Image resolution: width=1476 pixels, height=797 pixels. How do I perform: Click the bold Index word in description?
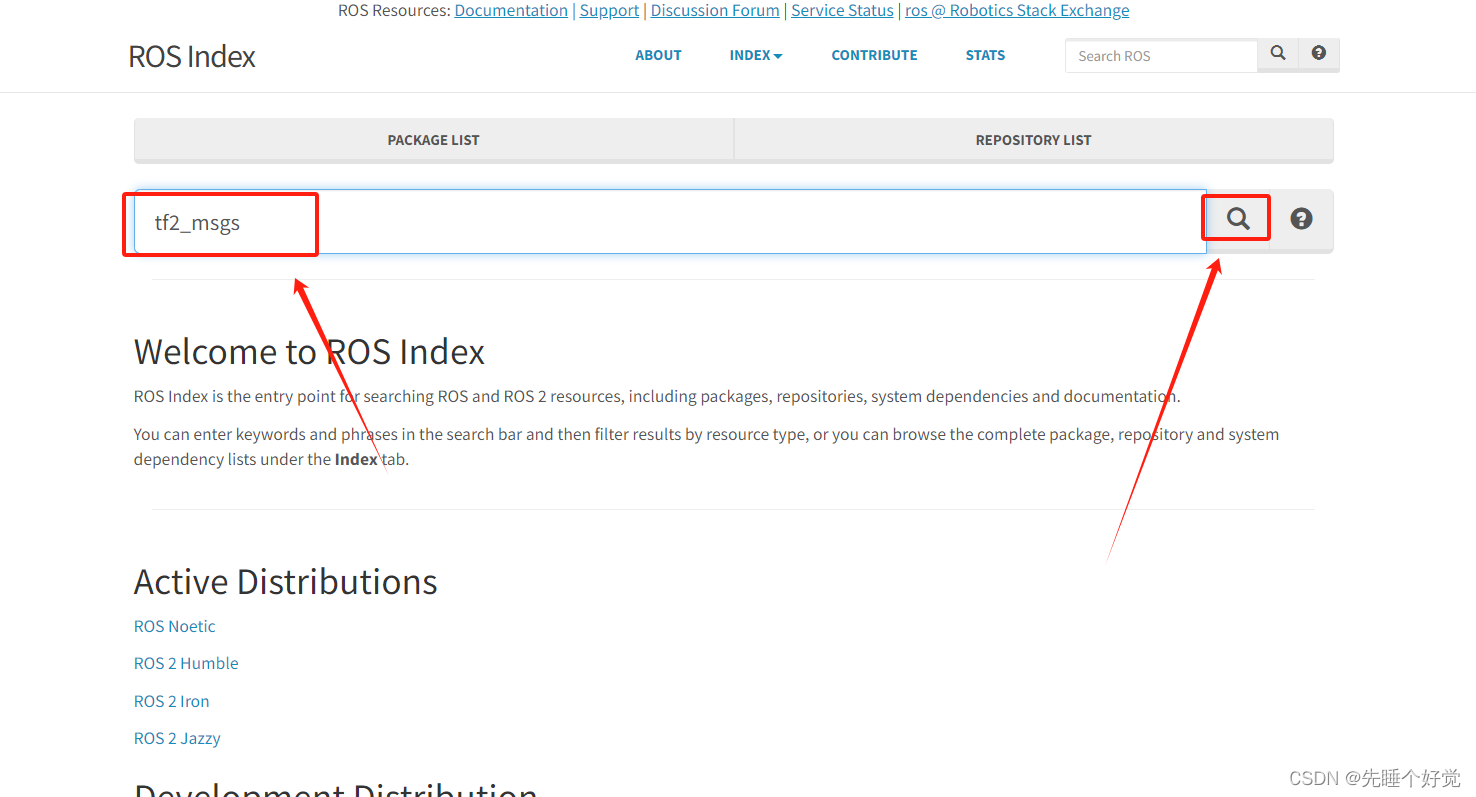[356, 460]
